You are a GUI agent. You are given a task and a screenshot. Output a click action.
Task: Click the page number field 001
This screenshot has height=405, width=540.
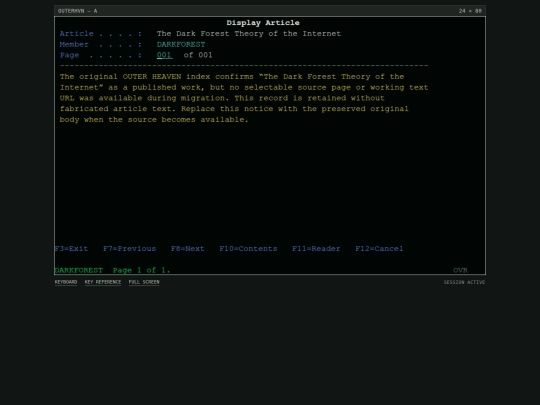[x=165, y=55]
